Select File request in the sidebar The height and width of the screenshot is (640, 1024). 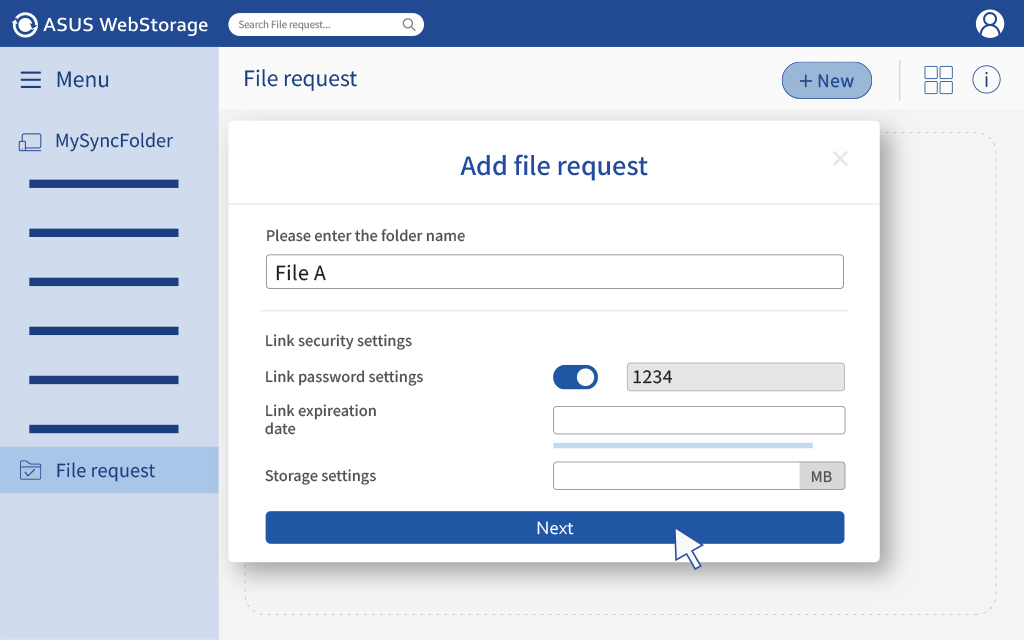click(109, 470)
